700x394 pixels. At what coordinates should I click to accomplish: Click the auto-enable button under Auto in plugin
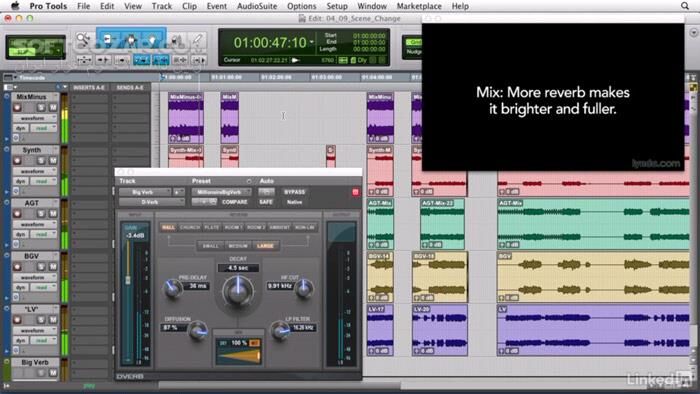tap(267, 192)
